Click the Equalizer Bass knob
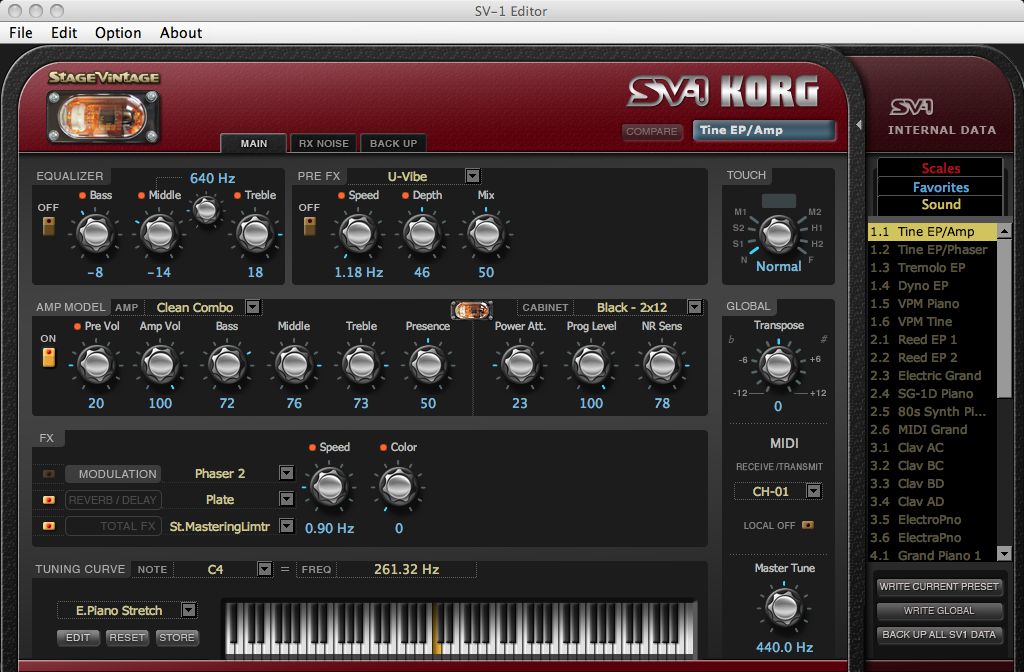 [x=95, y=233]
